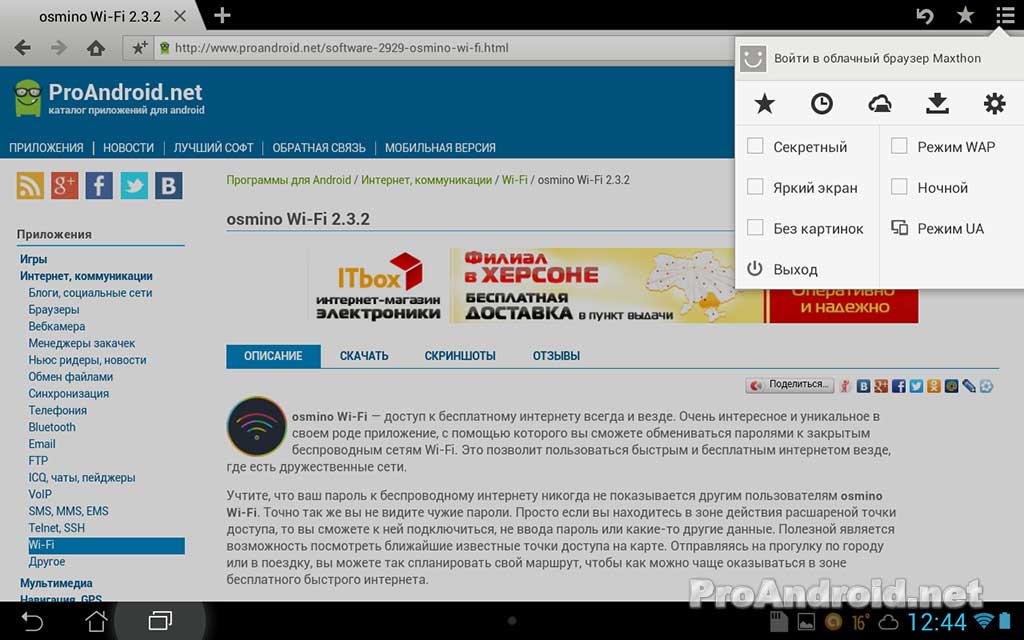The width and height of the screenshot is (1024, 640).
Task: Open the Синхронизация sidebar link
Action: click(69, 394)
